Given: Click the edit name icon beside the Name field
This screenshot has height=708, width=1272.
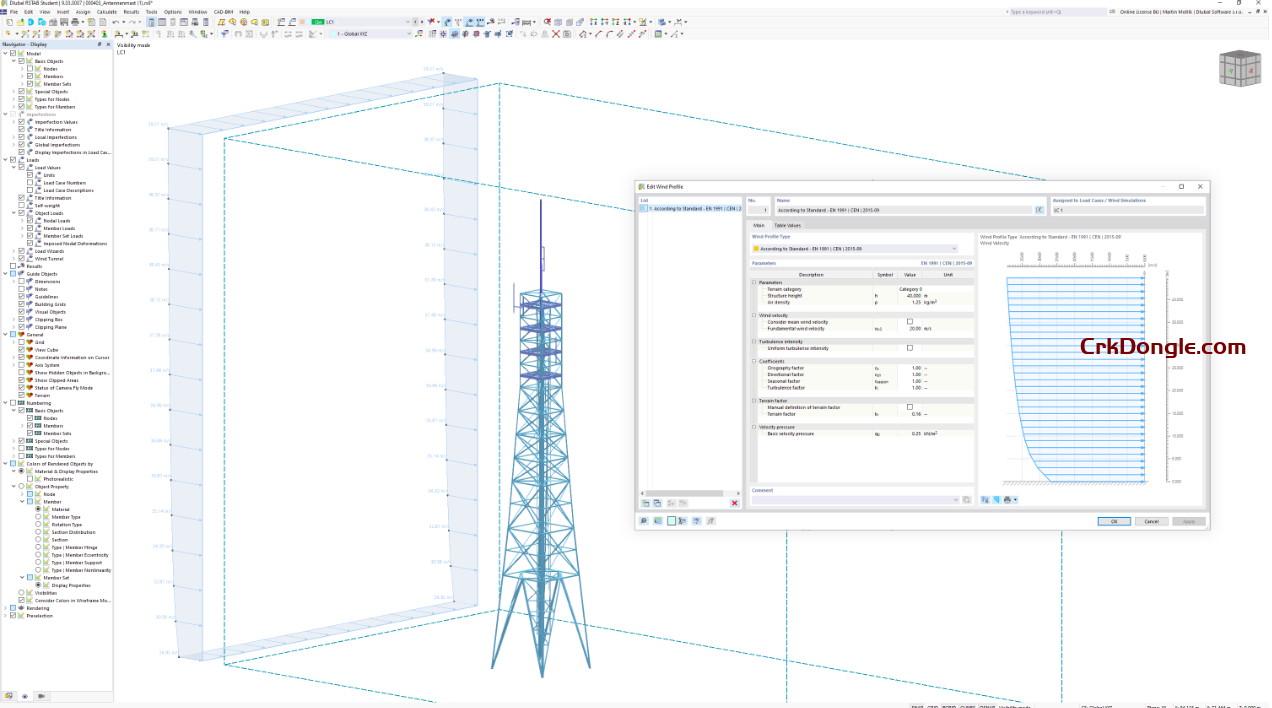Looking at the screenshot, I should [1039, 210].
